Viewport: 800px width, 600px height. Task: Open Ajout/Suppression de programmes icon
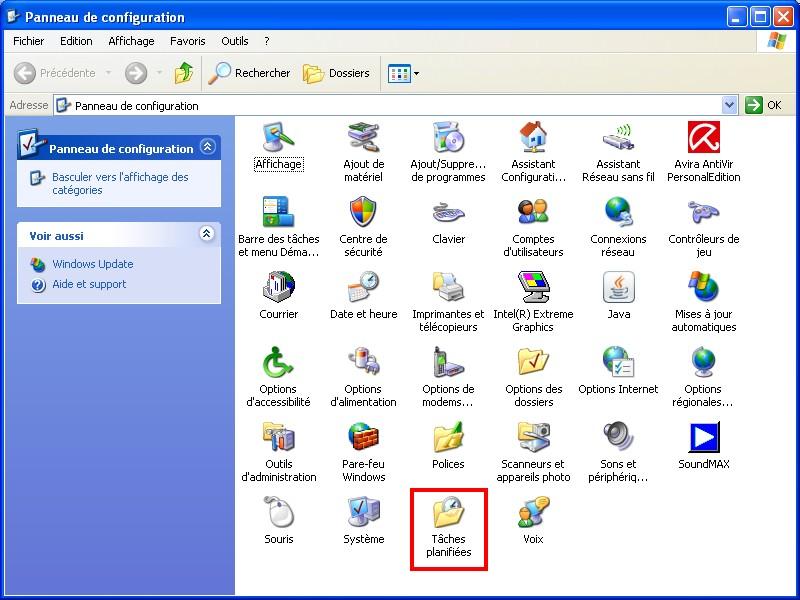point(448,138)
